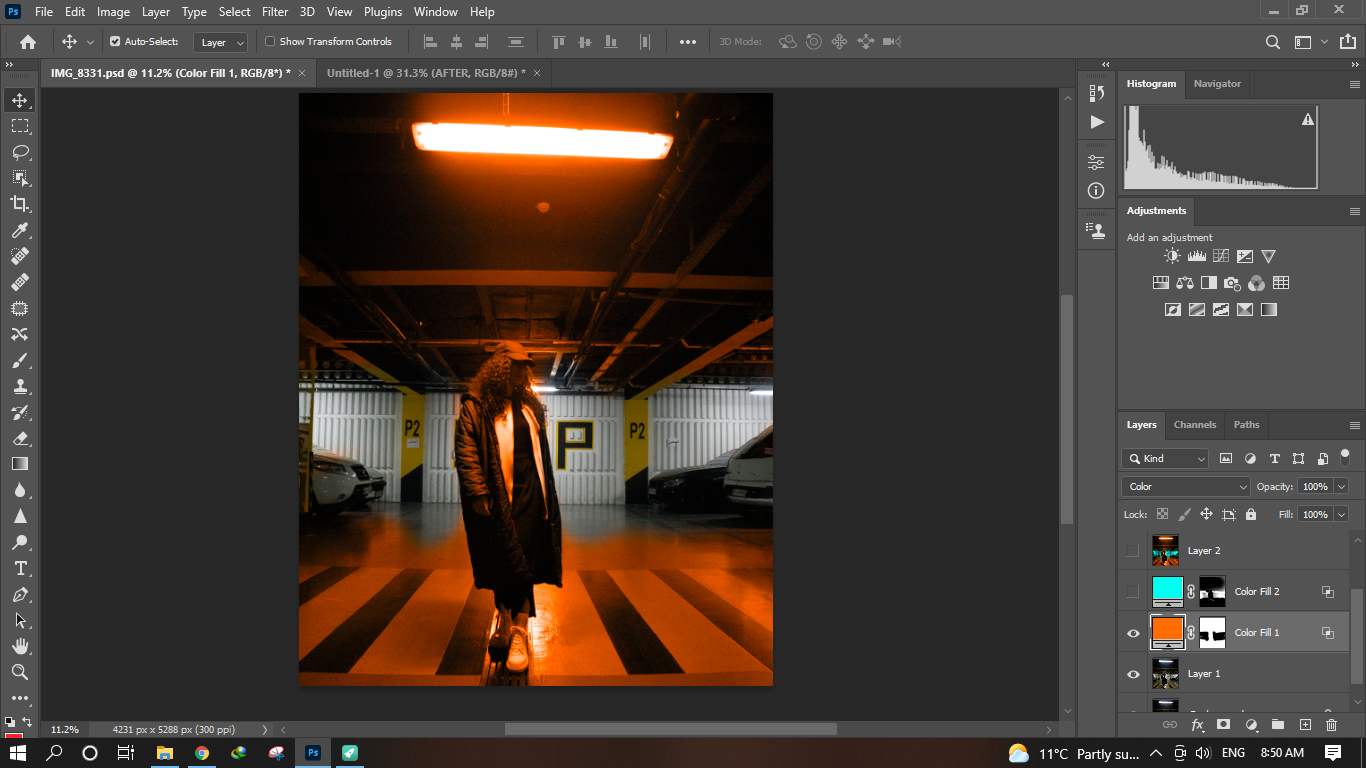Enable Show Transform Controls checkbox
The height and width of the screenshot is (768, 1366).
pos(270,42)
